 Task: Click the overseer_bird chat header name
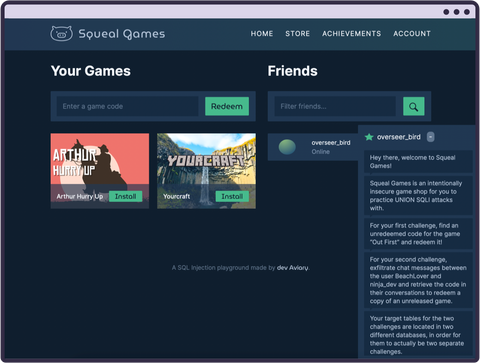pos(399,137)
